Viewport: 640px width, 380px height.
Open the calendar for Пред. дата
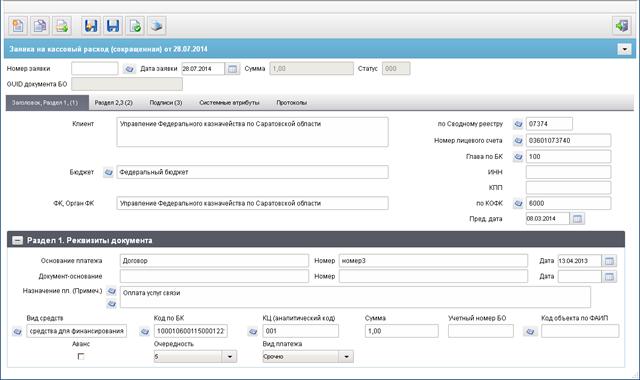pos(577,219)
